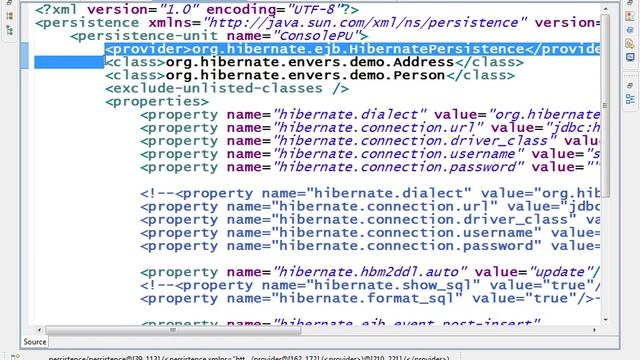Click the hibernate.ejb.event.post-insert property line
The image size is (640, 360).
[x=340, y=322]
